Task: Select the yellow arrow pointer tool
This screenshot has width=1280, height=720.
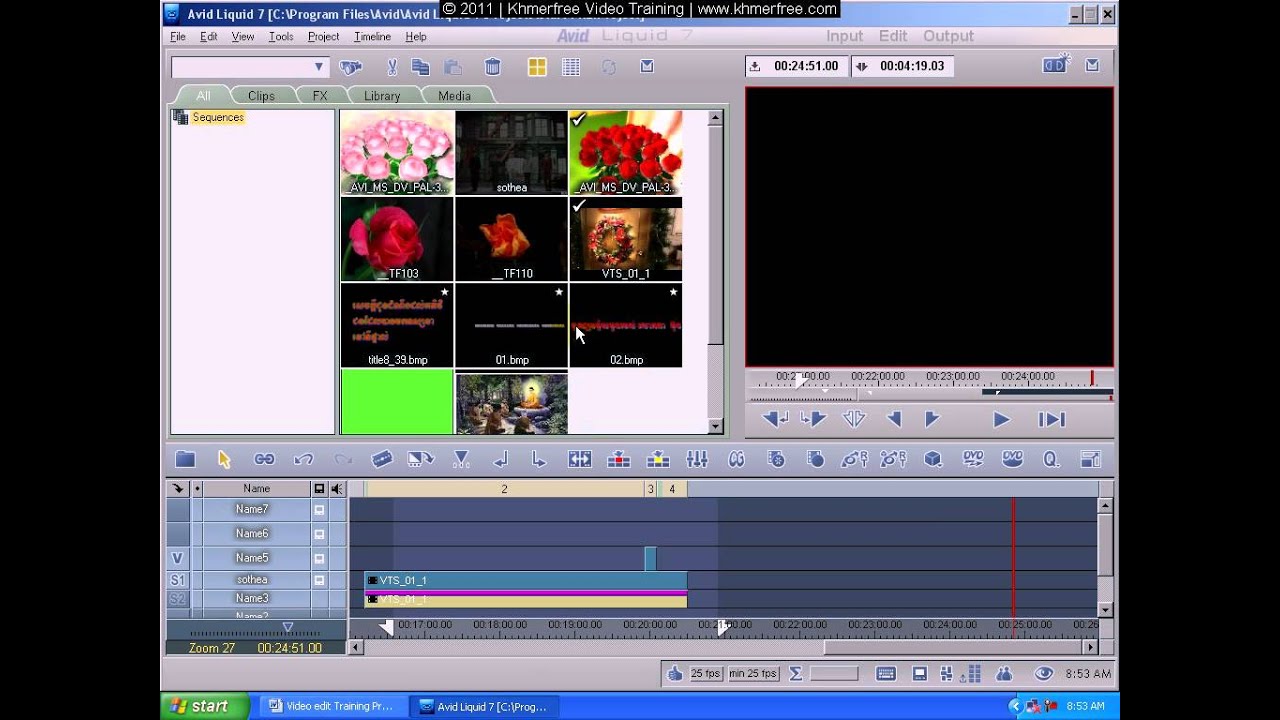Action: (x=224, y=459)
